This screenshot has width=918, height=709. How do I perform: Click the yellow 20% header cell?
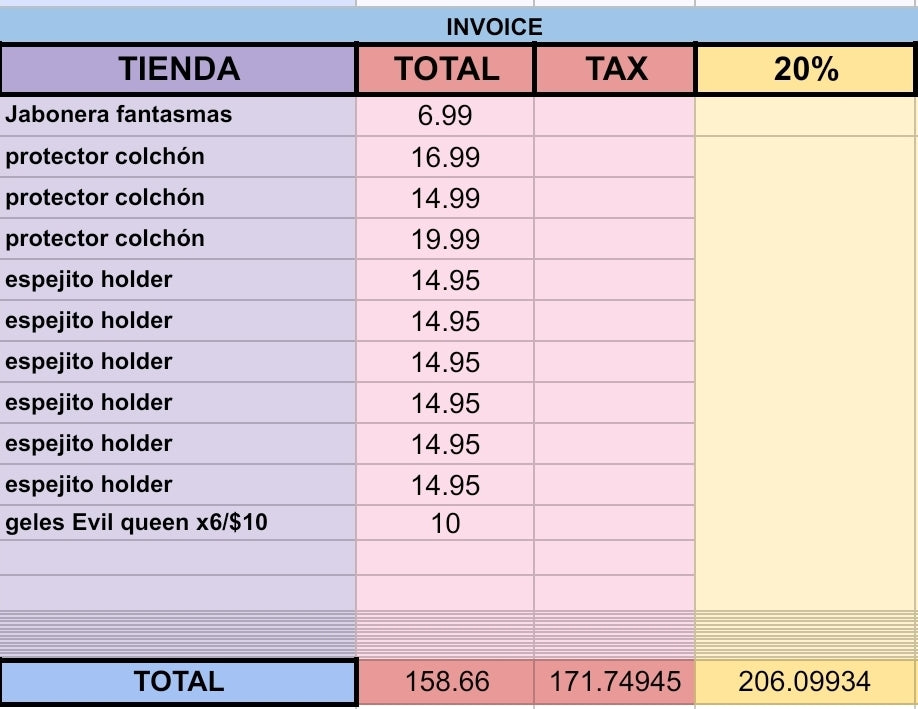(x=806, y=69)
